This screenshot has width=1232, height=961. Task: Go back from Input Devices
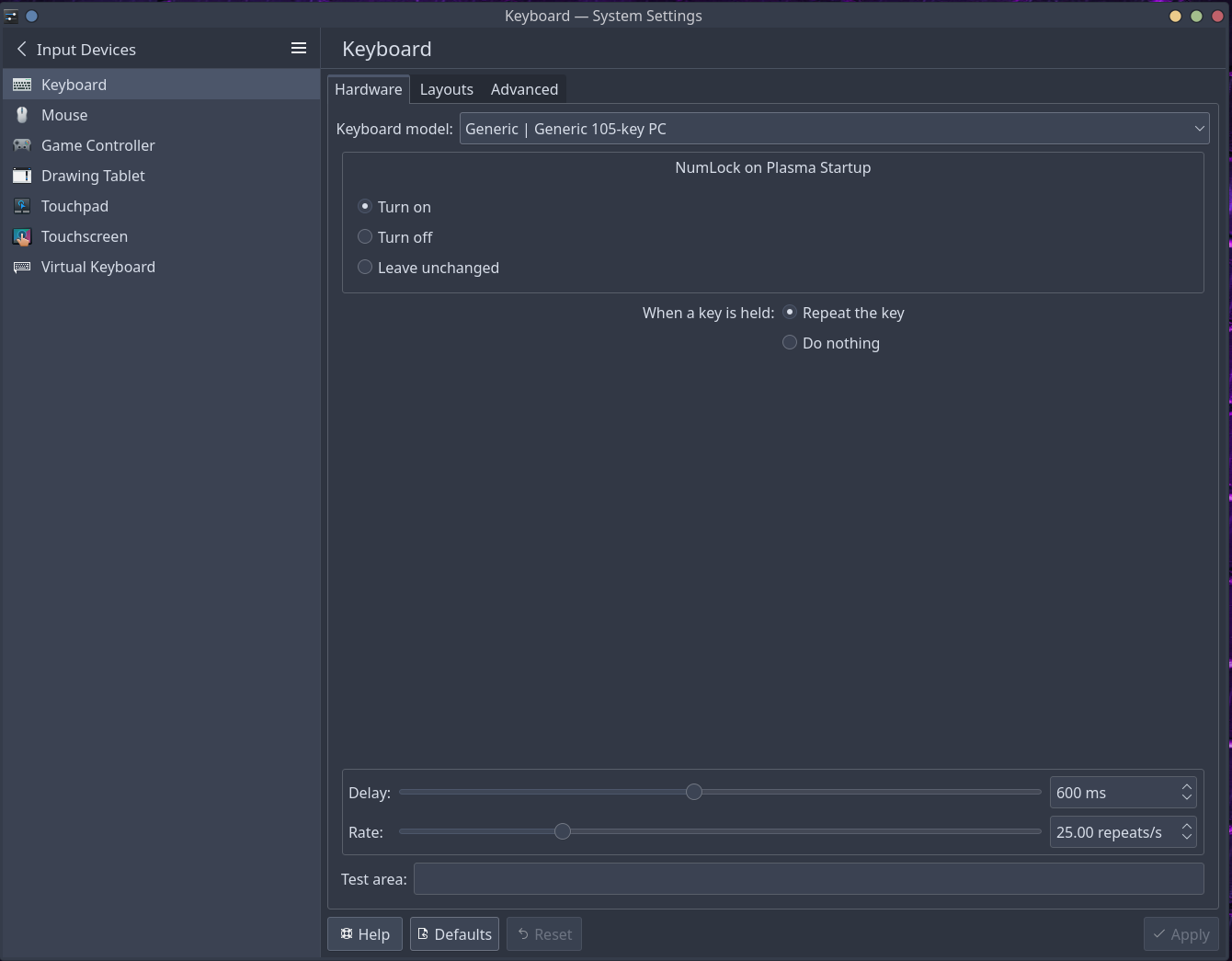pyautogui.click(x=22, y=50)
